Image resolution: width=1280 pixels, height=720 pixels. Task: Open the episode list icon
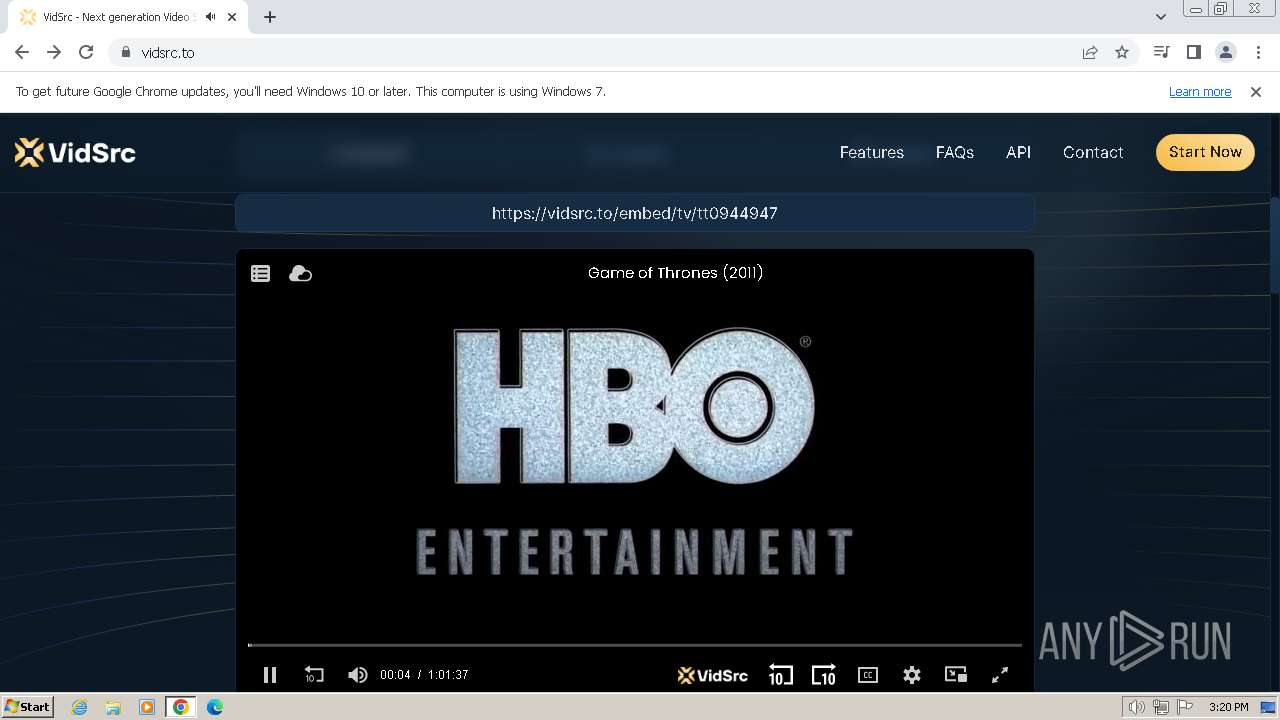click(260, 273)
